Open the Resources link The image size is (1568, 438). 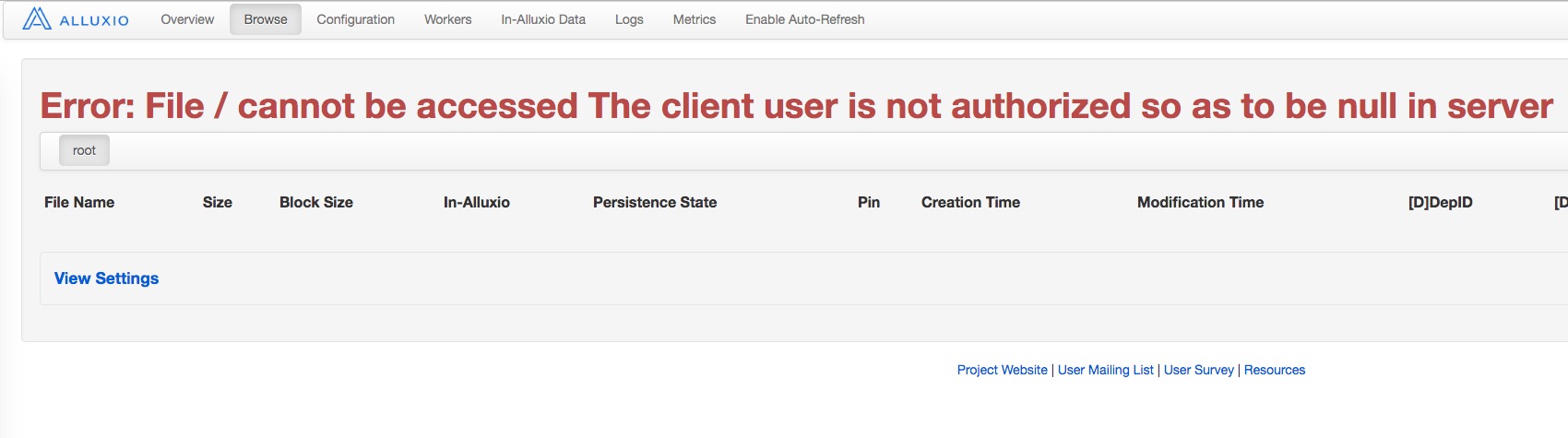[1274, 370]
